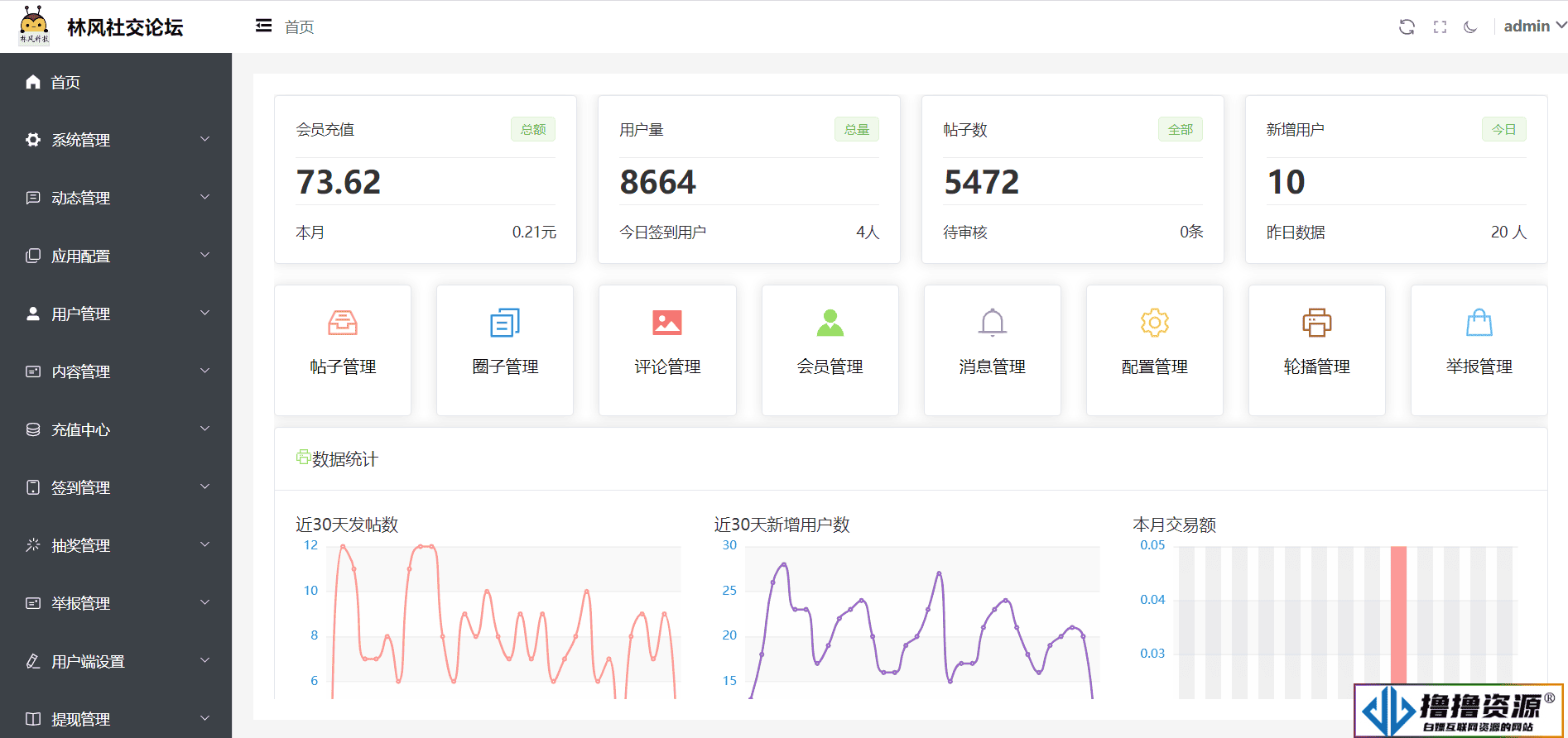Click the tablet icon beside 签到管理
Screen dimensions: 1568x738
[x=33, y=487]
